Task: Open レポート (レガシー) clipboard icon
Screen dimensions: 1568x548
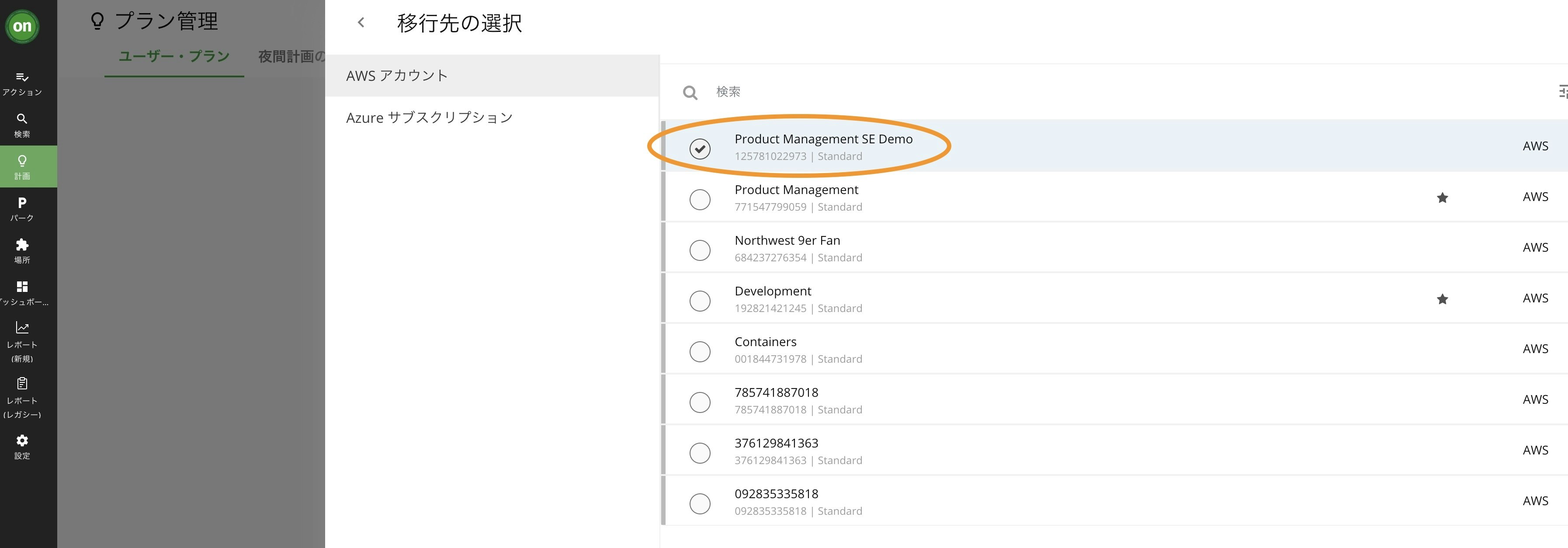Action: pyautogui.click(x=22, y=398)
